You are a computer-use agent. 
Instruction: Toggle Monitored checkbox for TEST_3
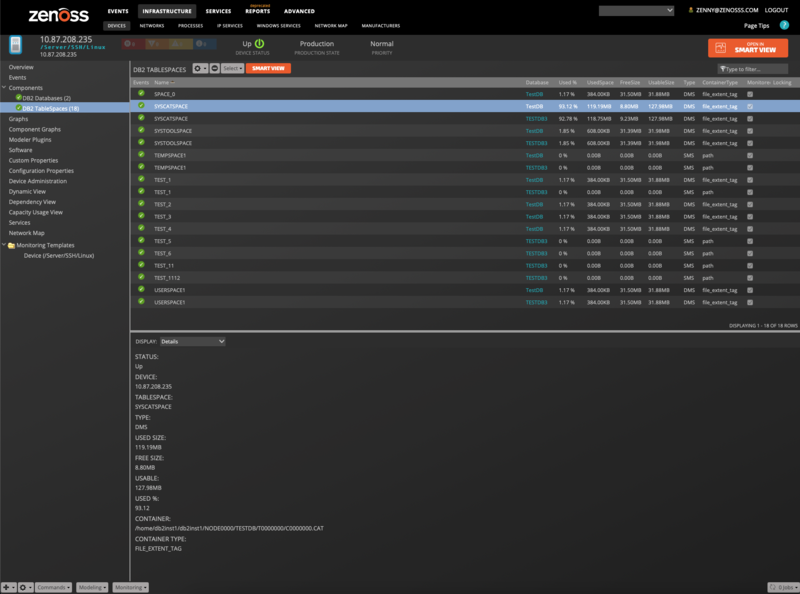[x=750, y=217]
